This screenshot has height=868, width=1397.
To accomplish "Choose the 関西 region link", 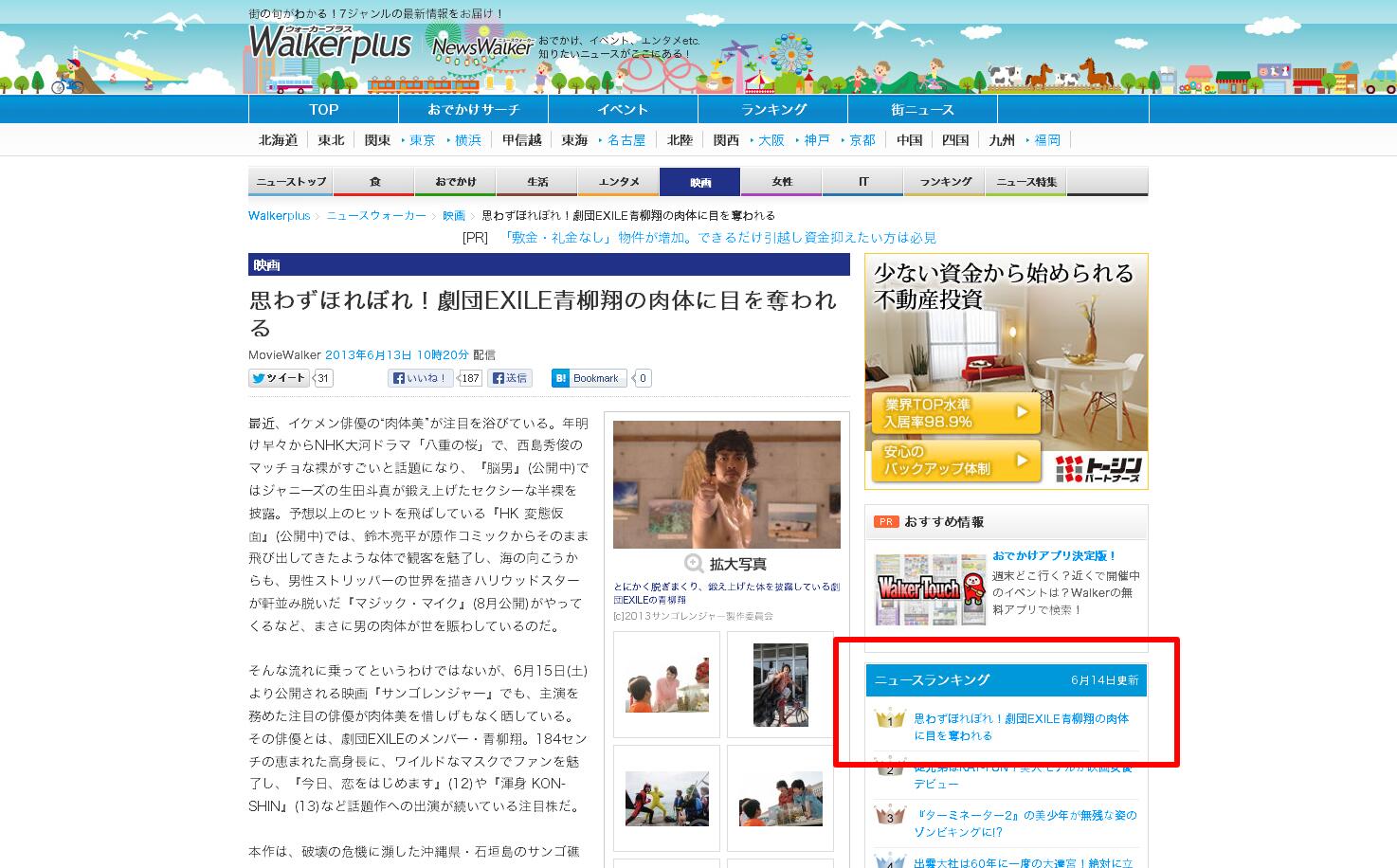I will point(726,139).
